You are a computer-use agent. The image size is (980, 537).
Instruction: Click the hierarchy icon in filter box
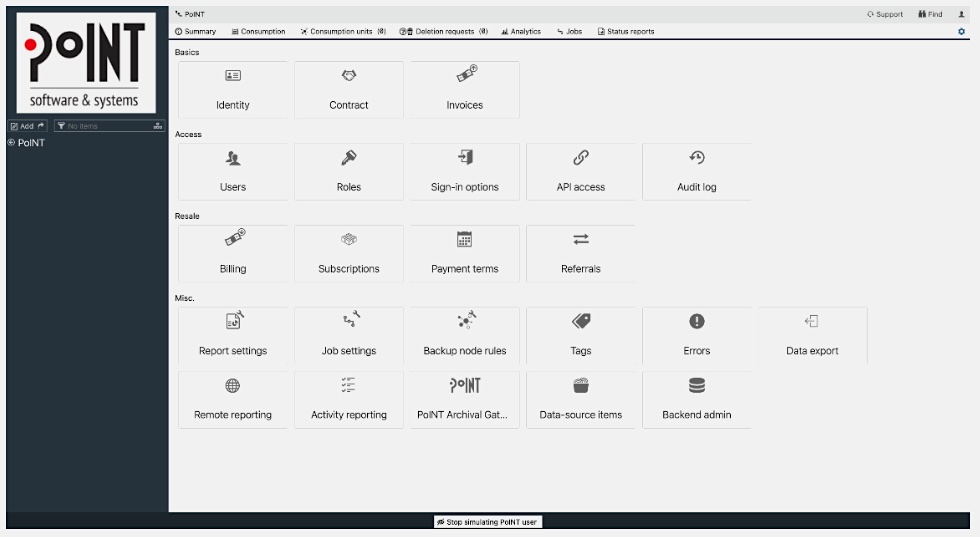pos(158,126)
